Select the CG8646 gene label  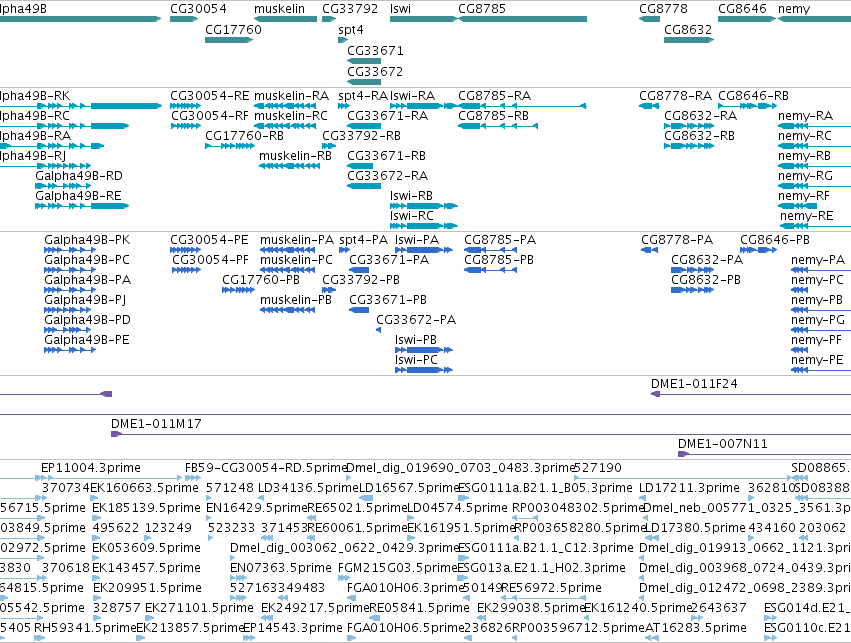pyautogui.click(x=742, y=9)
